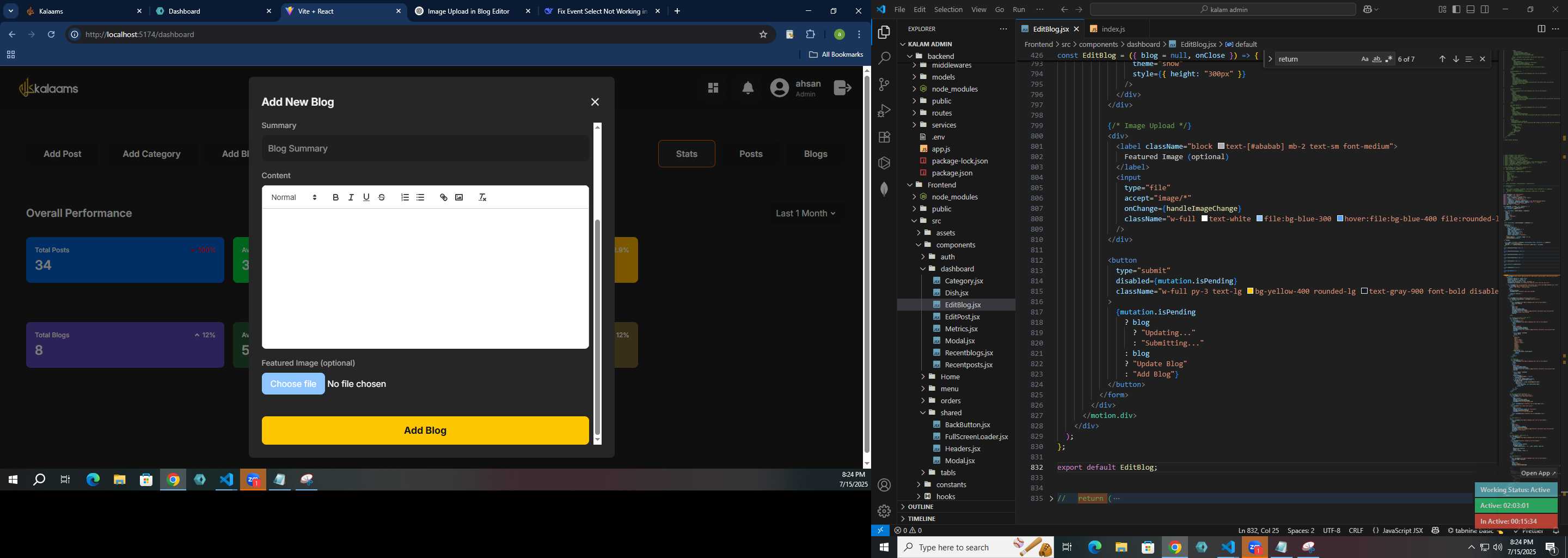Open Source Control view in VS Code
The width and height of the screenshot is (1568, 558).
[884, 84]
